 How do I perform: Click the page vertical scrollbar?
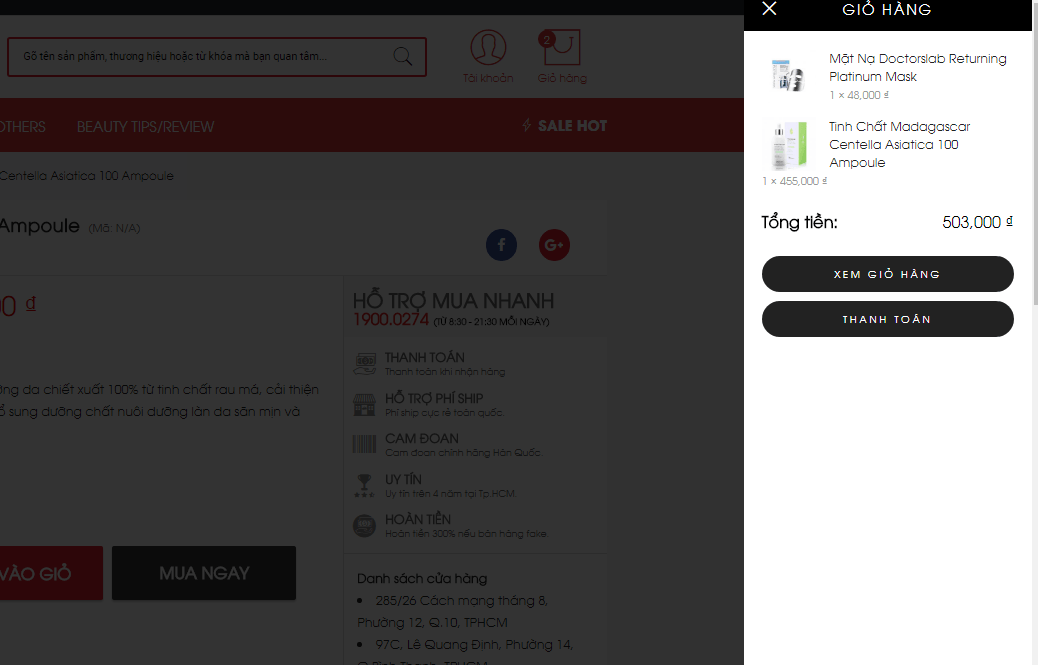coord(1035,152)
